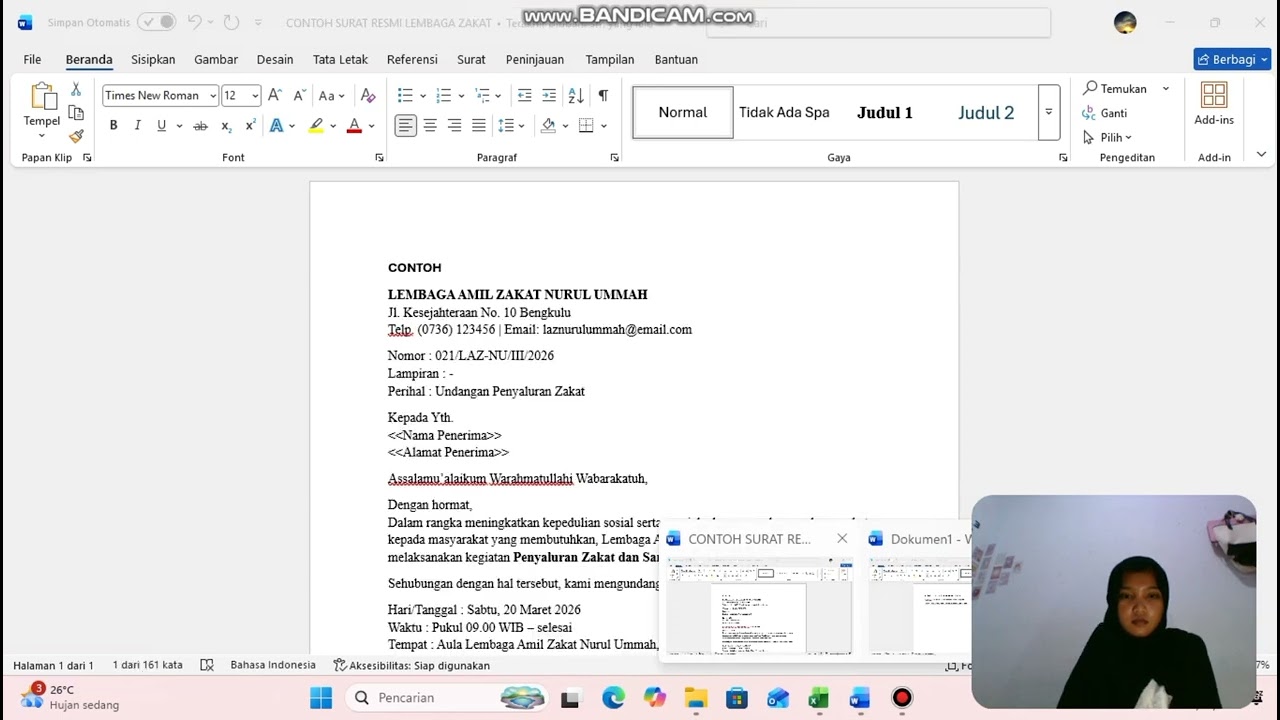Select CONTOH SURAT RE... window thumbnail
This screenshot has width=1280, height=720.
(x=758, y=605)
